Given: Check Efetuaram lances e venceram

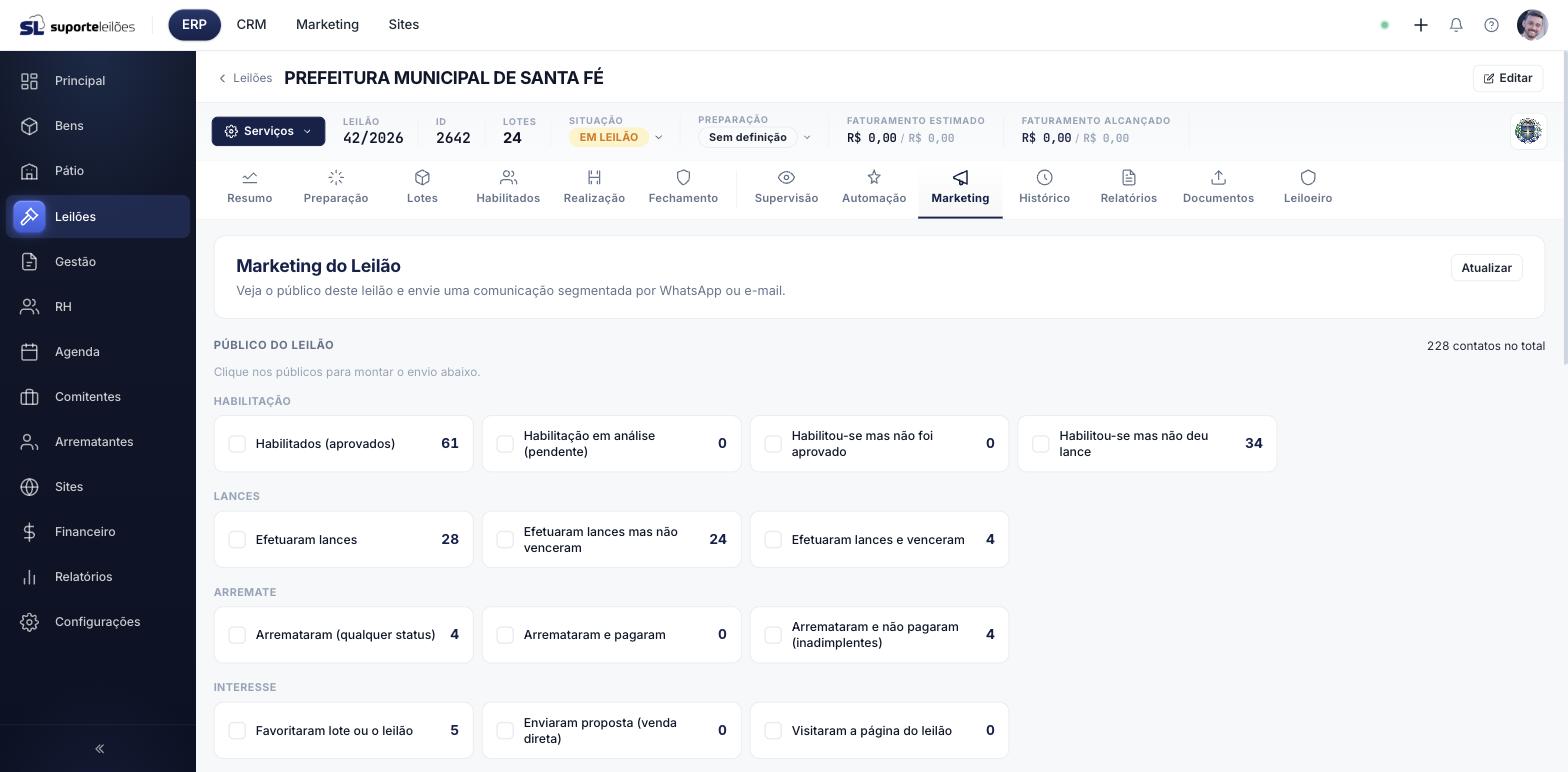Looking at the screenshot, I should point(773,540).
